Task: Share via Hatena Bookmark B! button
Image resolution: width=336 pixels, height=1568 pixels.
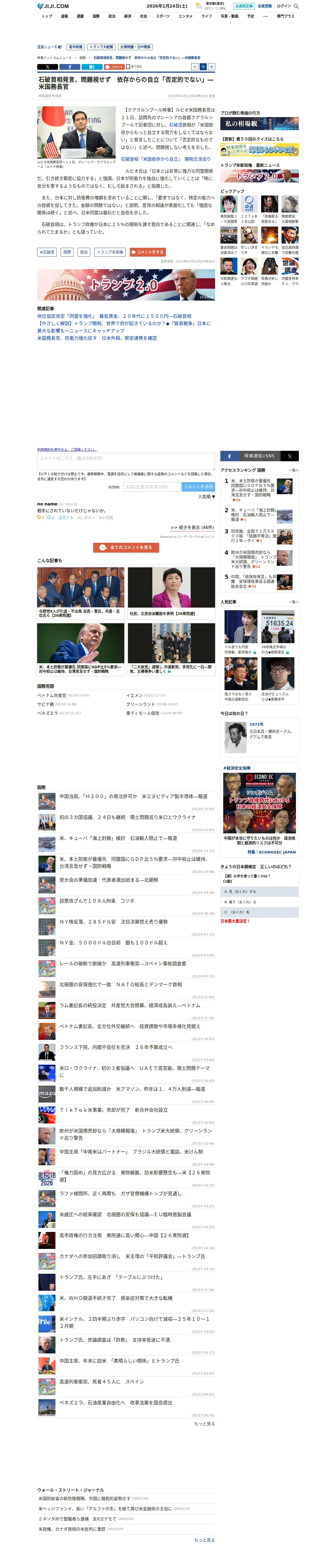Action: point(92,67)
